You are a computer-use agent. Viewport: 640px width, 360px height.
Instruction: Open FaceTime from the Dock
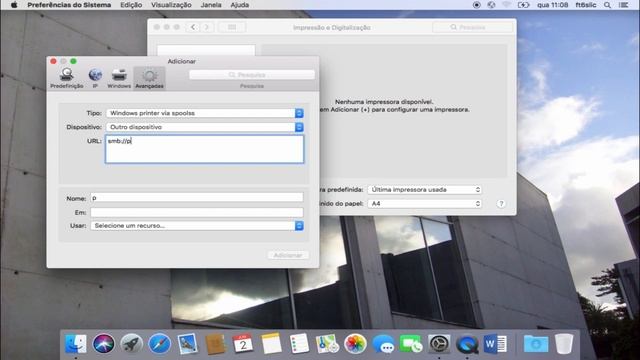[x=411, y=344]
